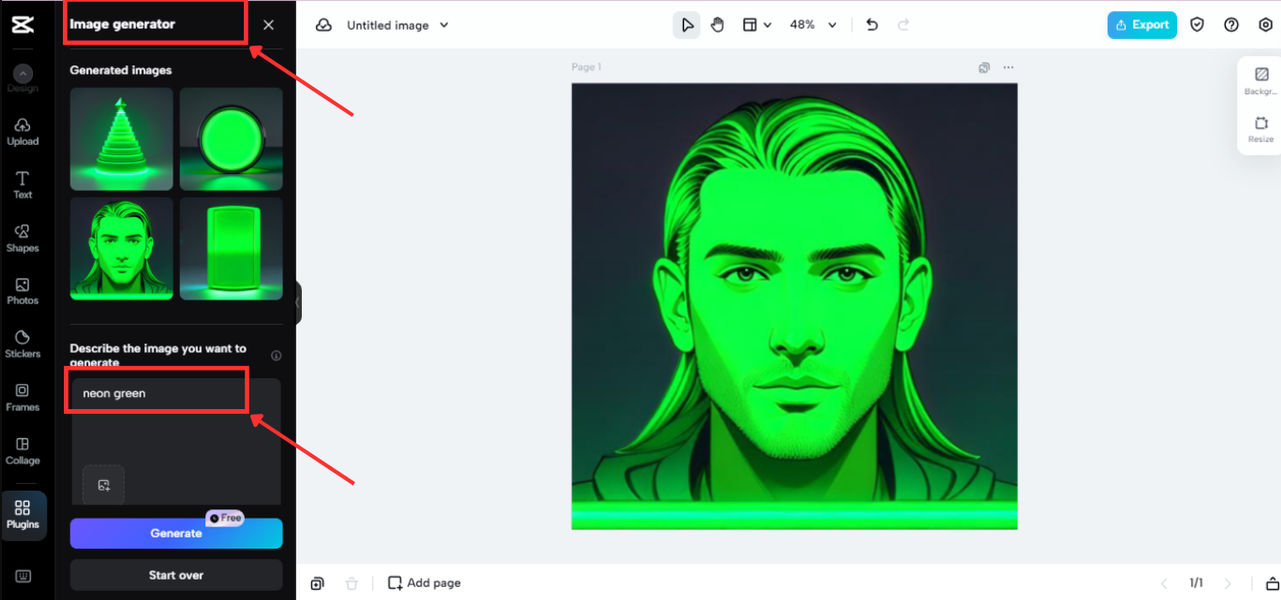The image size is (1281, 600).
Task: Open the Resize tool on the right
Action: click(x=1261, y=130)
